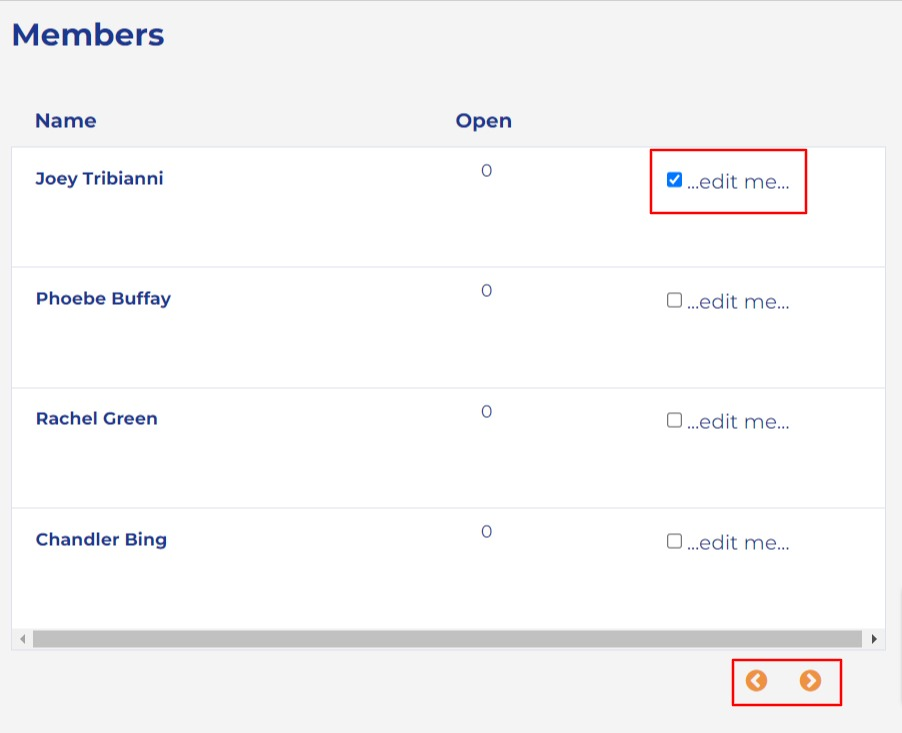Click the horizontal scrollbar right arrow
The width and height of the screenshot is (902, 733).
pos(875,639)
